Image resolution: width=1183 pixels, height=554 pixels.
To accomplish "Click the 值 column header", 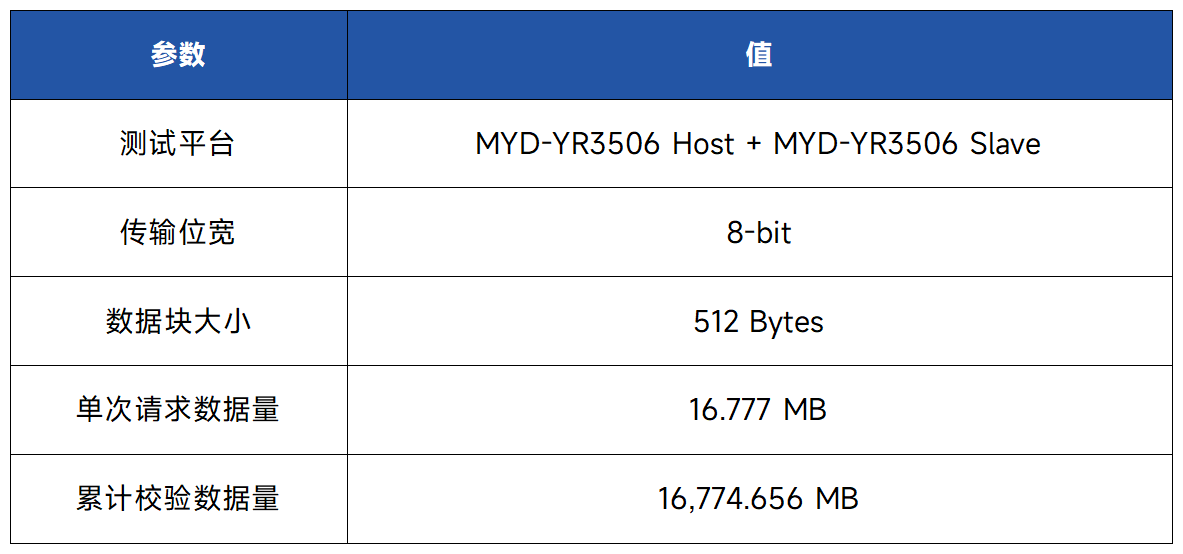I will [x=759, y=55].
